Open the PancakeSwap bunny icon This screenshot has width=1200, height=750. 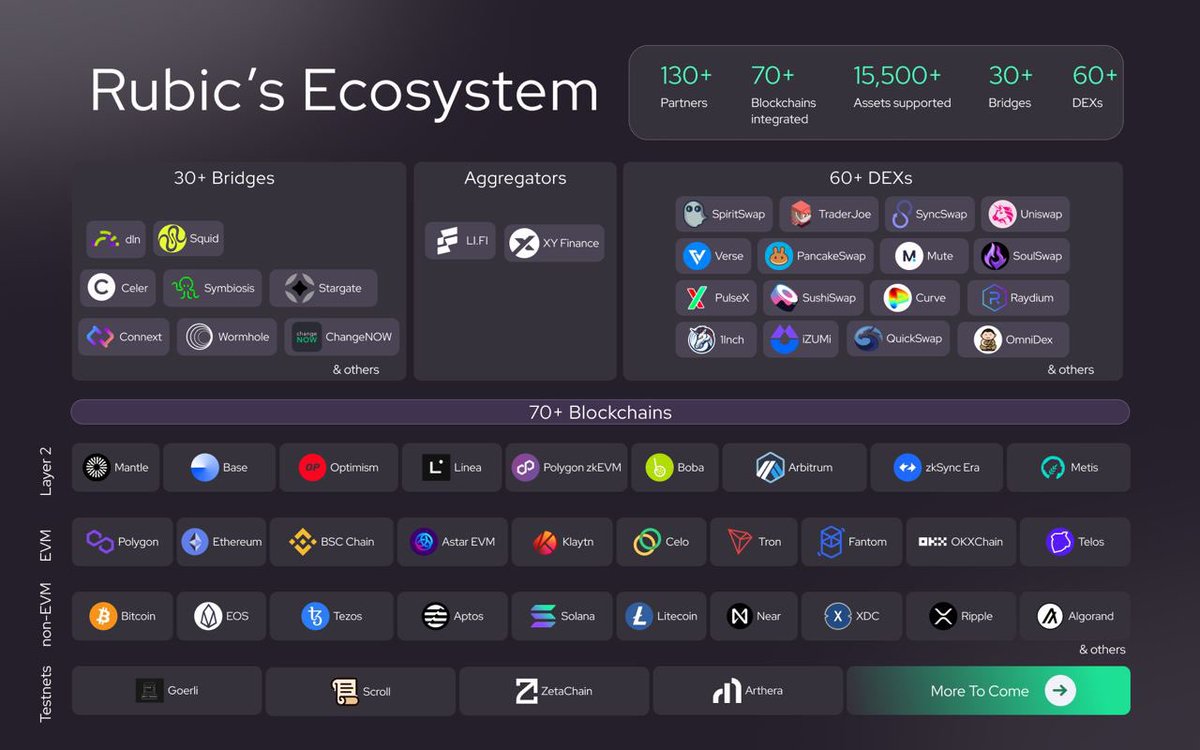tap(779, 256)
